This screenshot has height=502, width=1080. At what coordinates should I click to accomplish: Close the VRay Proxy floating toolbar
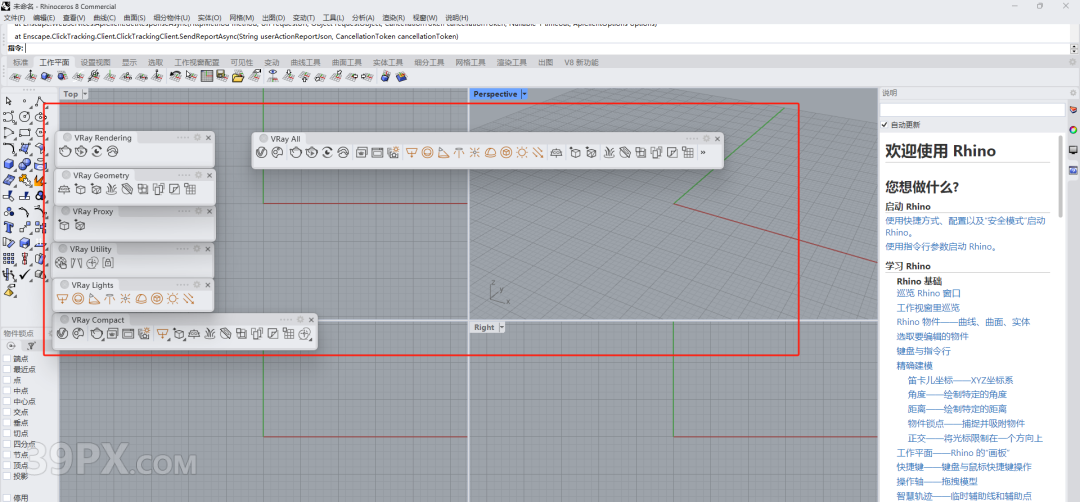[209, 211]
